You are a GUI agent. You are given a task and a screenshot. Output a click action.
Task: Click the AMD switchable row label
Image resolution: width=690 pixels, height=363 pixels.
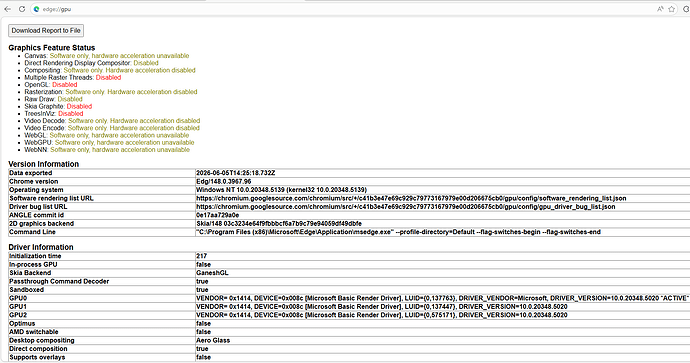click(34, 332)
